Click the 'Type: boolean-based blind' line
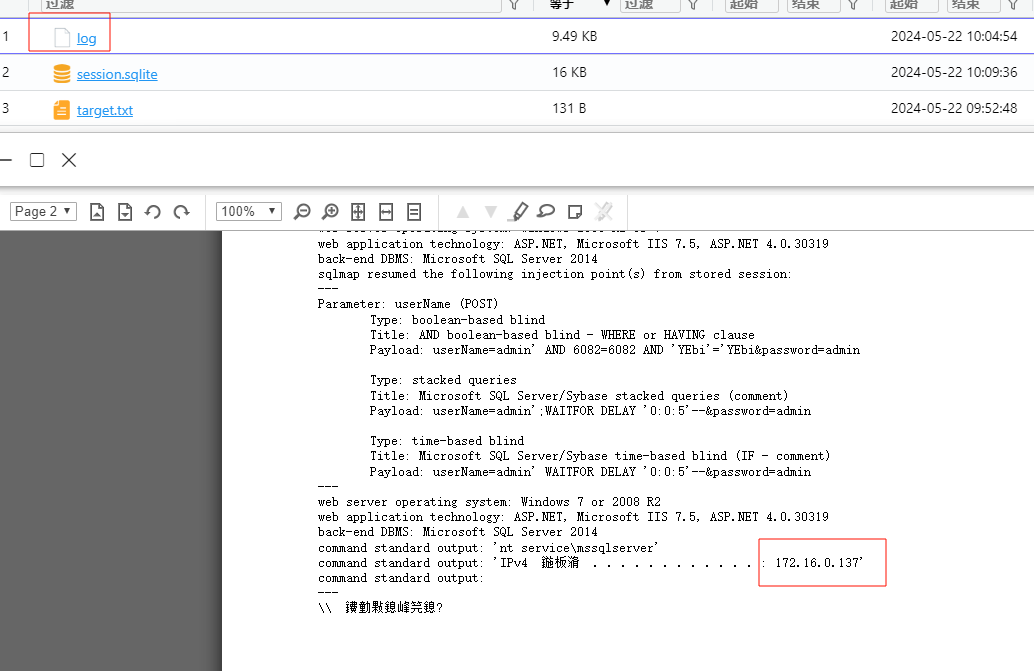This screenshot has height=671, width=1034. tap(457, 320)
